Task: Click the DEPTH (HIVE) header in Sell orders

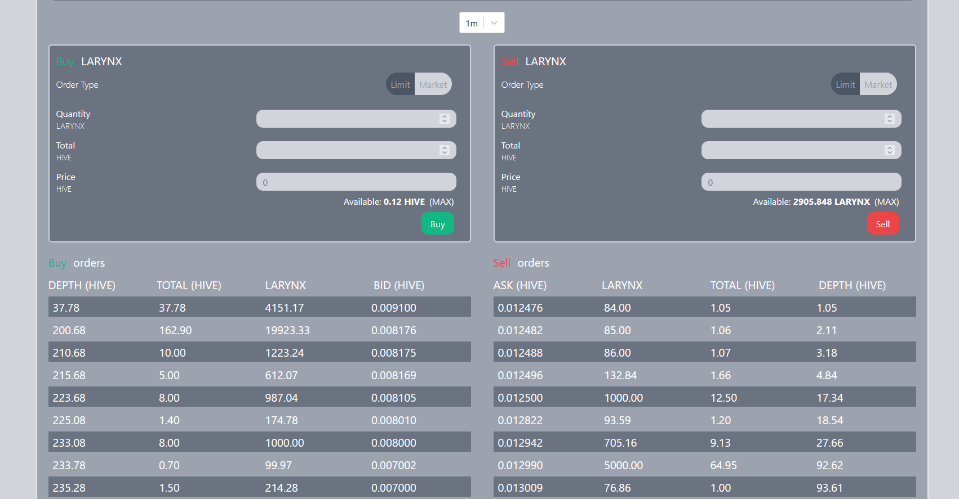Action: point(852,286)
